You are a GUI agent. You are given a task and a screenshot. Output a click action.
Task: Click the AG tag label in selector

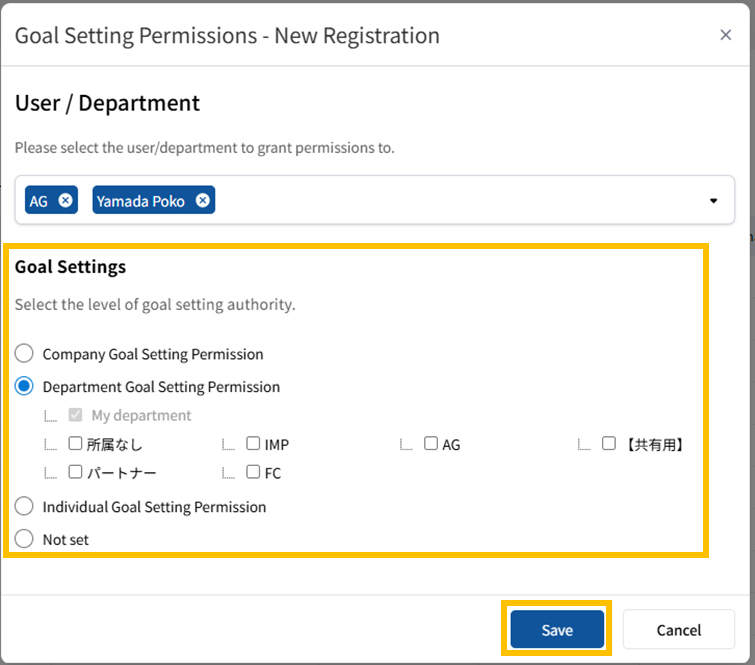pos(39,201)
